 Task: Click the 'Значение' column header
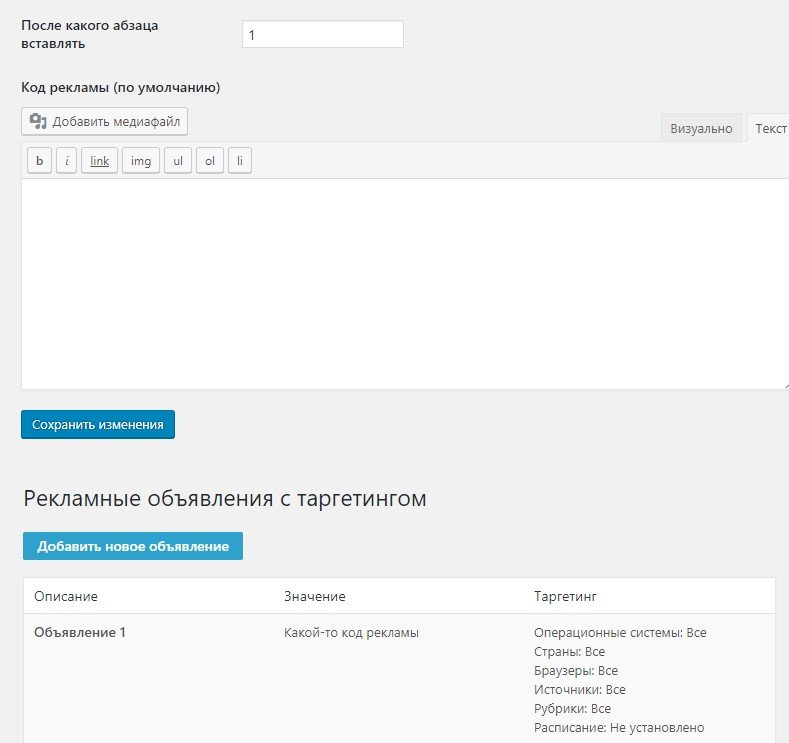coord(314,597)
